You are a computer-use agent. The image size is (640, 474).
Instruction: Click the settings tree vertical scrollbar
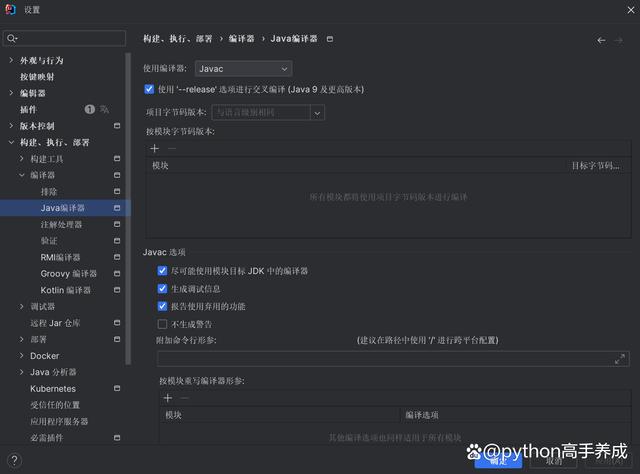coord(128,208)
